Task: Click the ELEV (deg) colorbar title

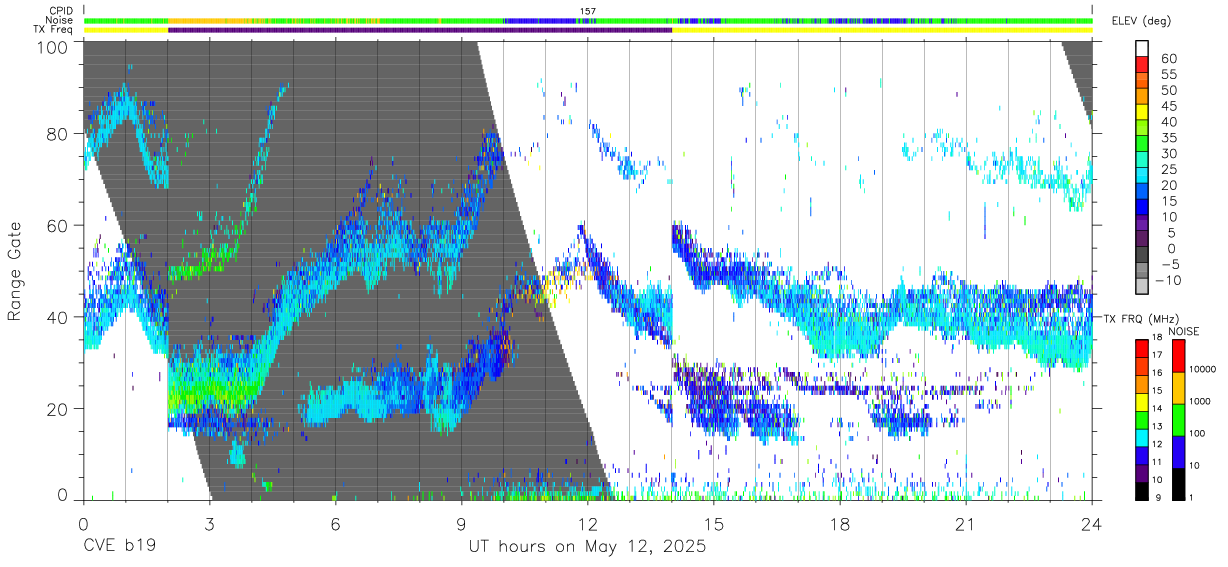Action: point(1140,20)
